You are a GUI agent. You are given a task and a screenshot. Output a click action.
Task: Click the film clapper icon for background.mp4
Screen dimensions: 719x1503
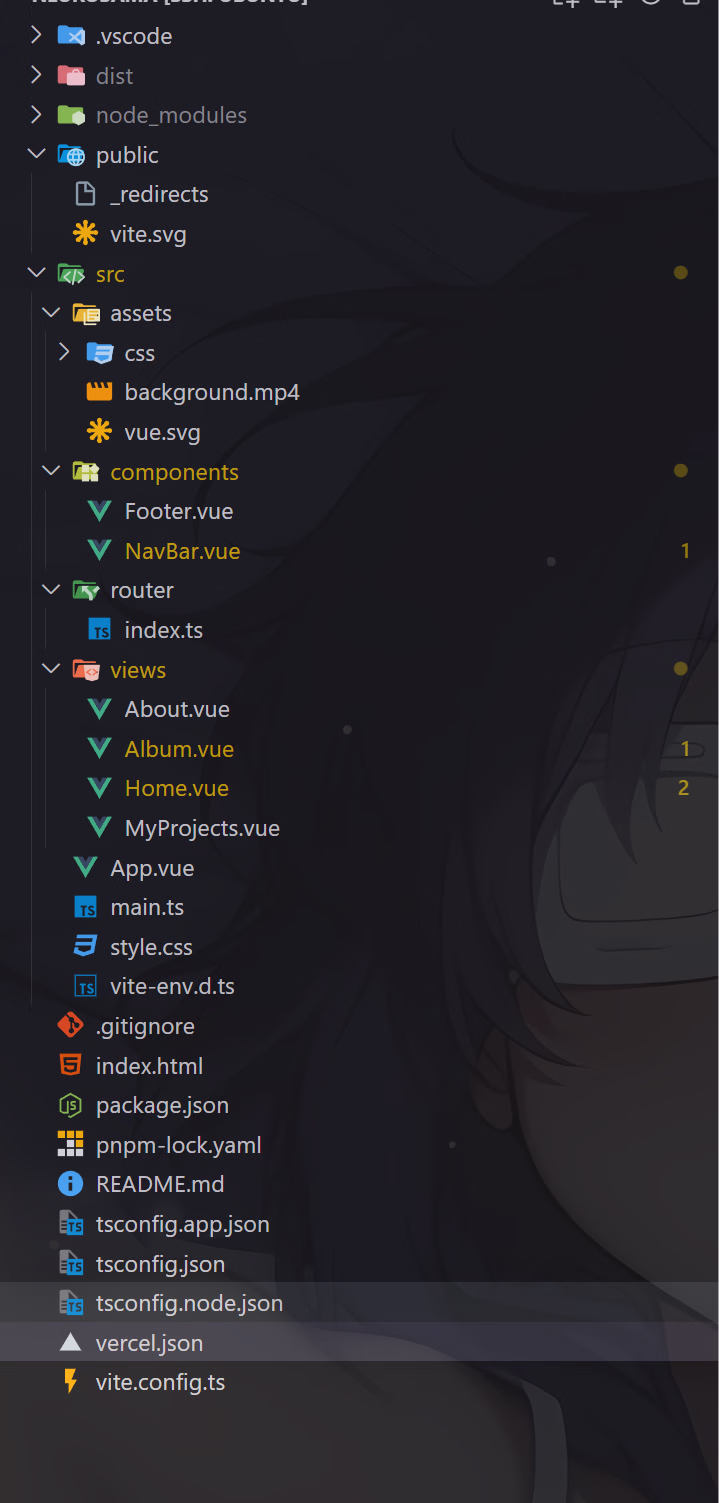click(x=99, y=392)
